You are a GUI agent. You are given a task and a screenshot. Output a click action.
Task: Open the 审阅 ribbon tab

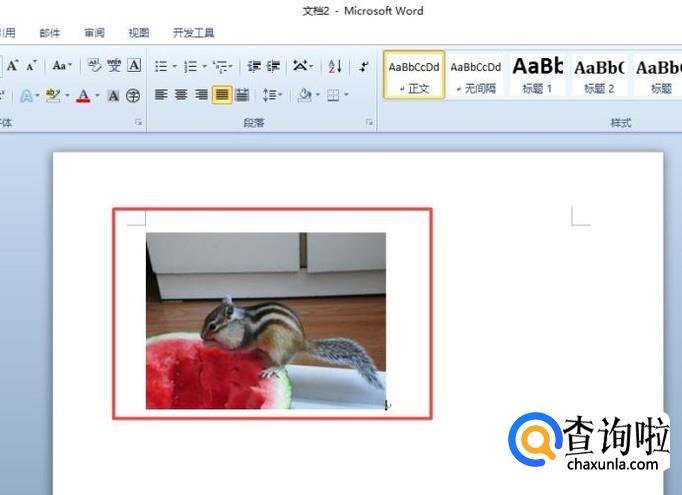pyautogui.click(x=94, y=33)
